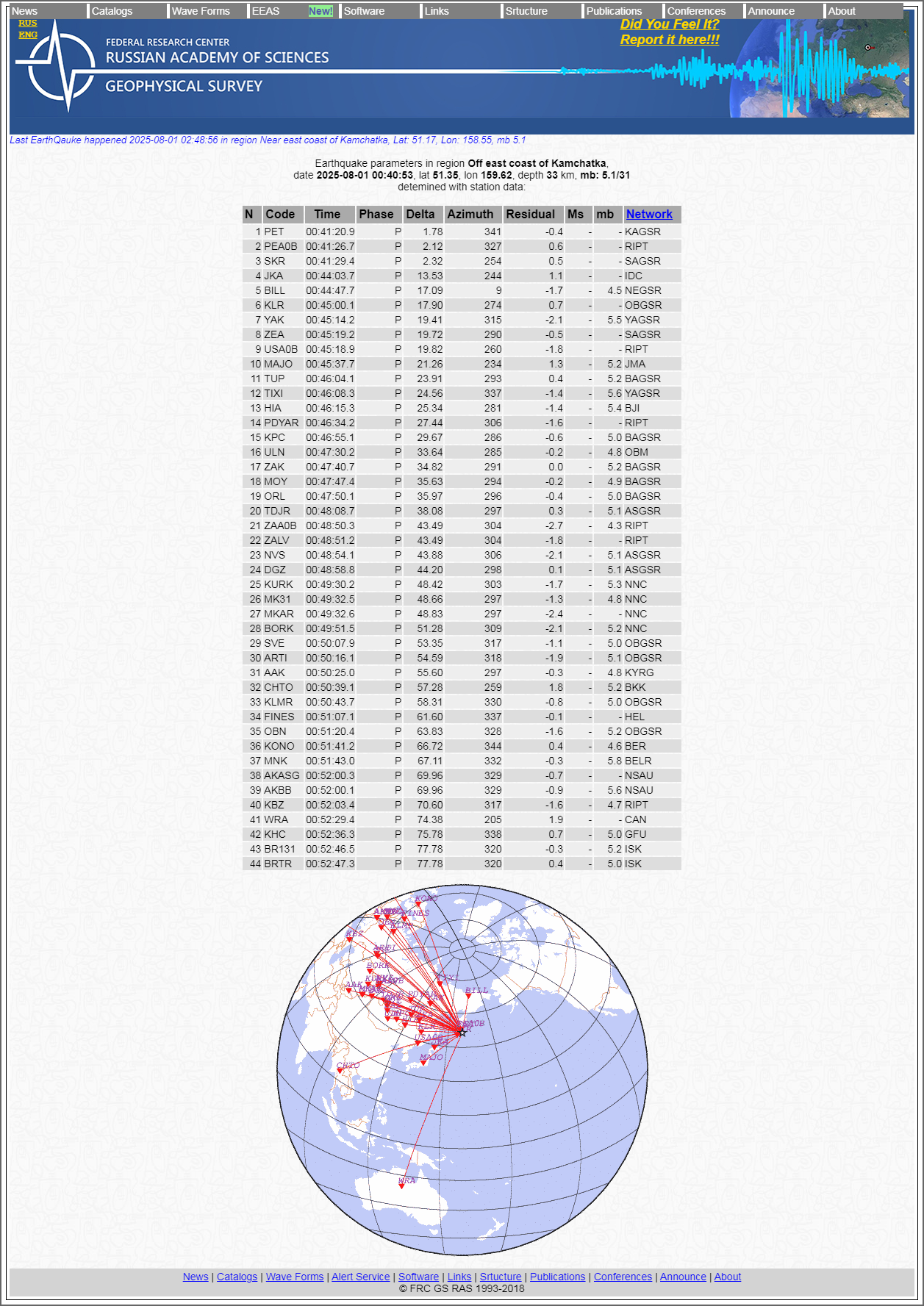Select station code JKA in the table
The width and height of the screenshot is (924, 1306).
[x=273, y=276]
